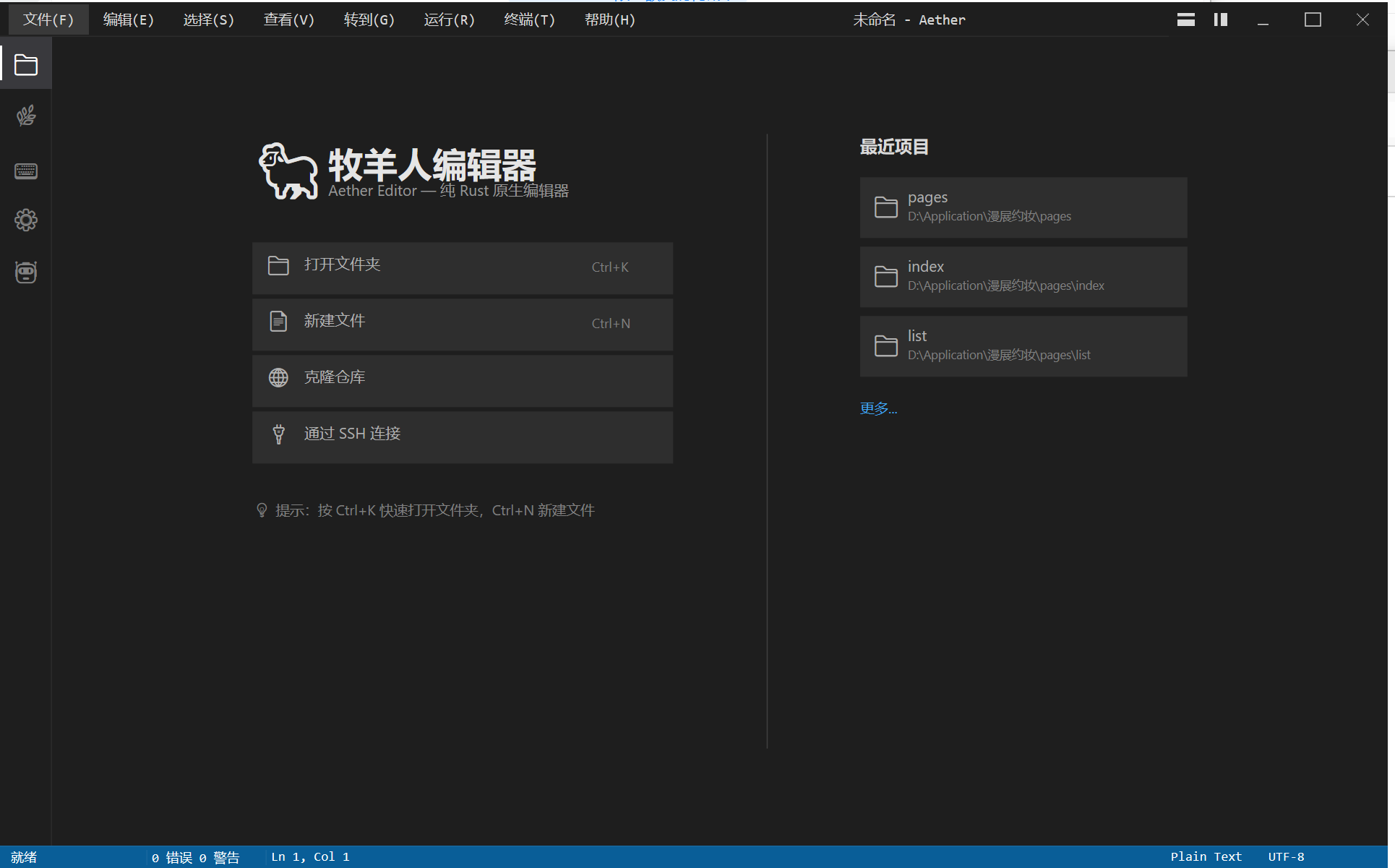The width and height of the screenshot is (1395, 868).
Task: Click the folder icon beside list project
Action: [x=886, y=345]
